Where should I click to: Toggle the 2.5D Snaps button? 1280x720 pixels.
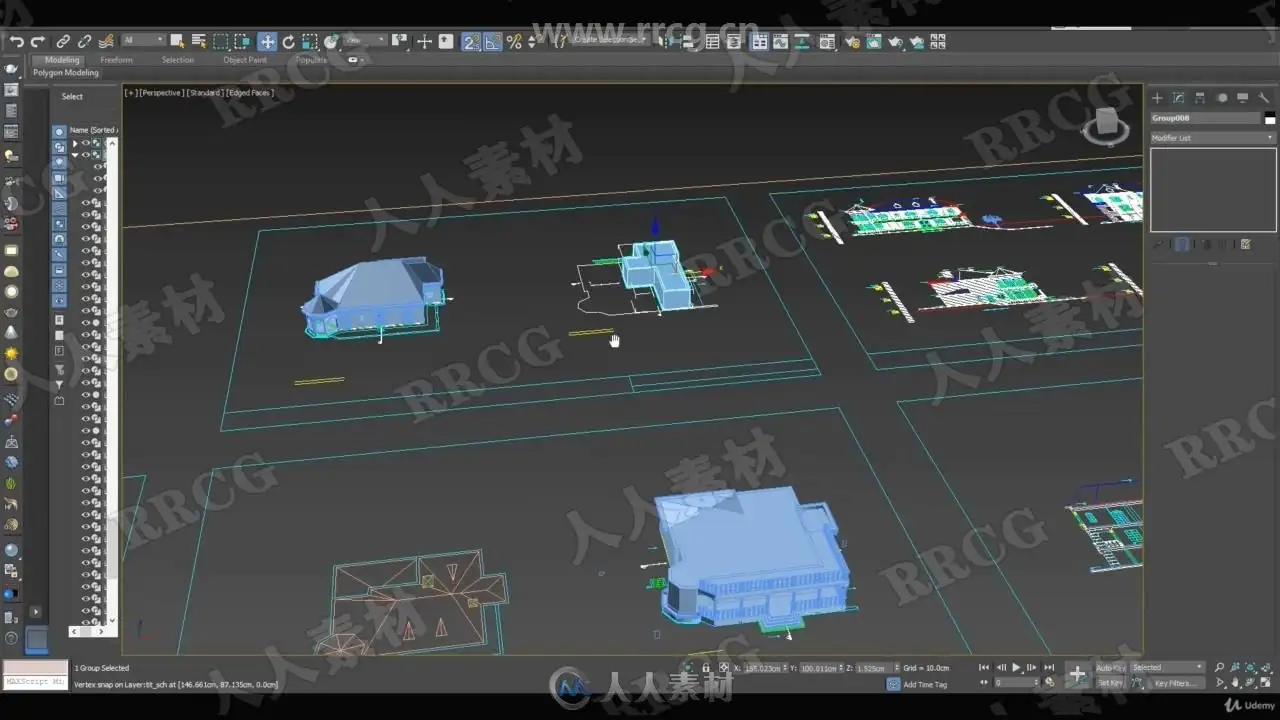(471, 42)
